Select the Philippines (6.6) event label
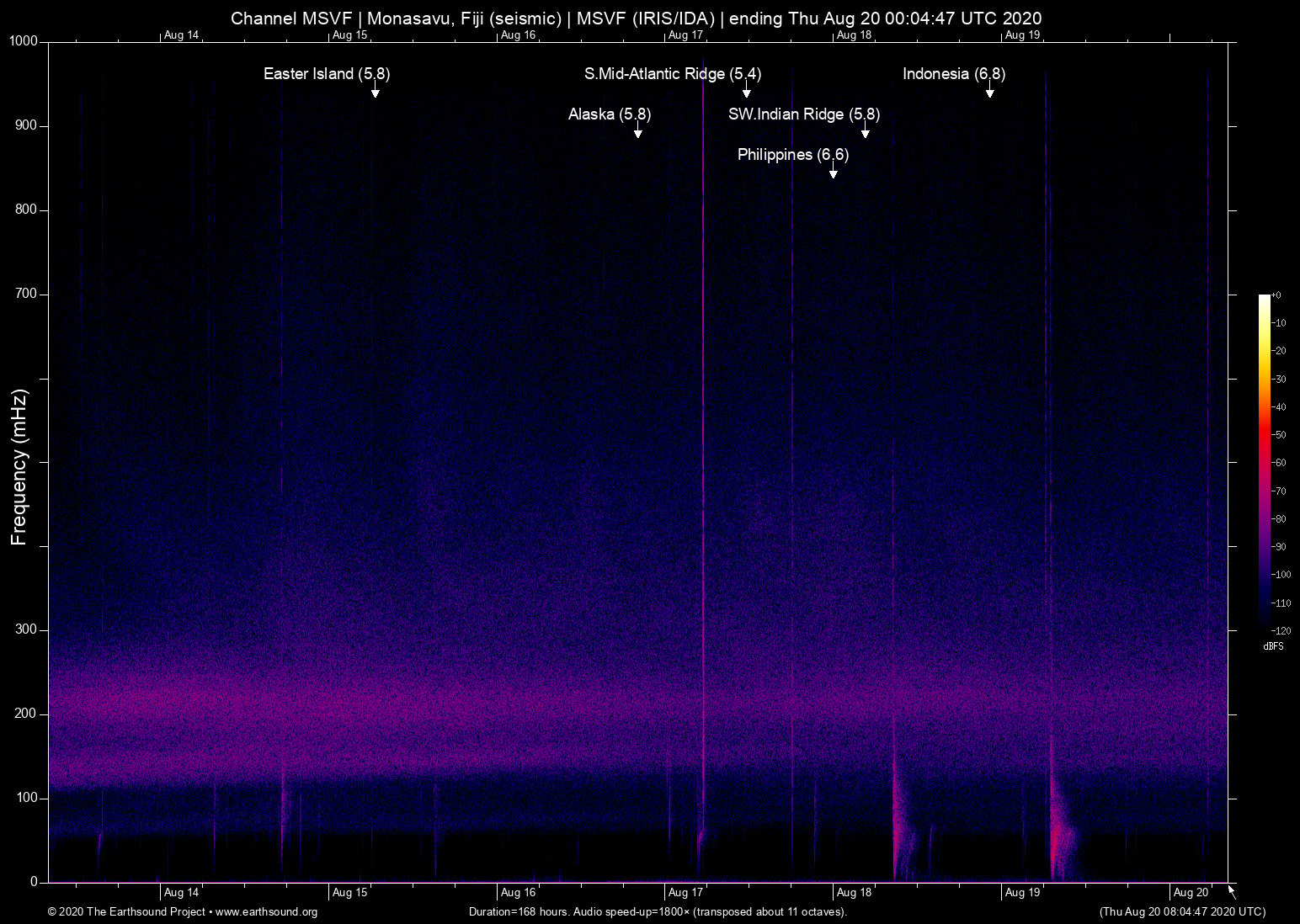The width and height of the screenshot is (1300, 924). pyautogui.click(x=793, y=155)
